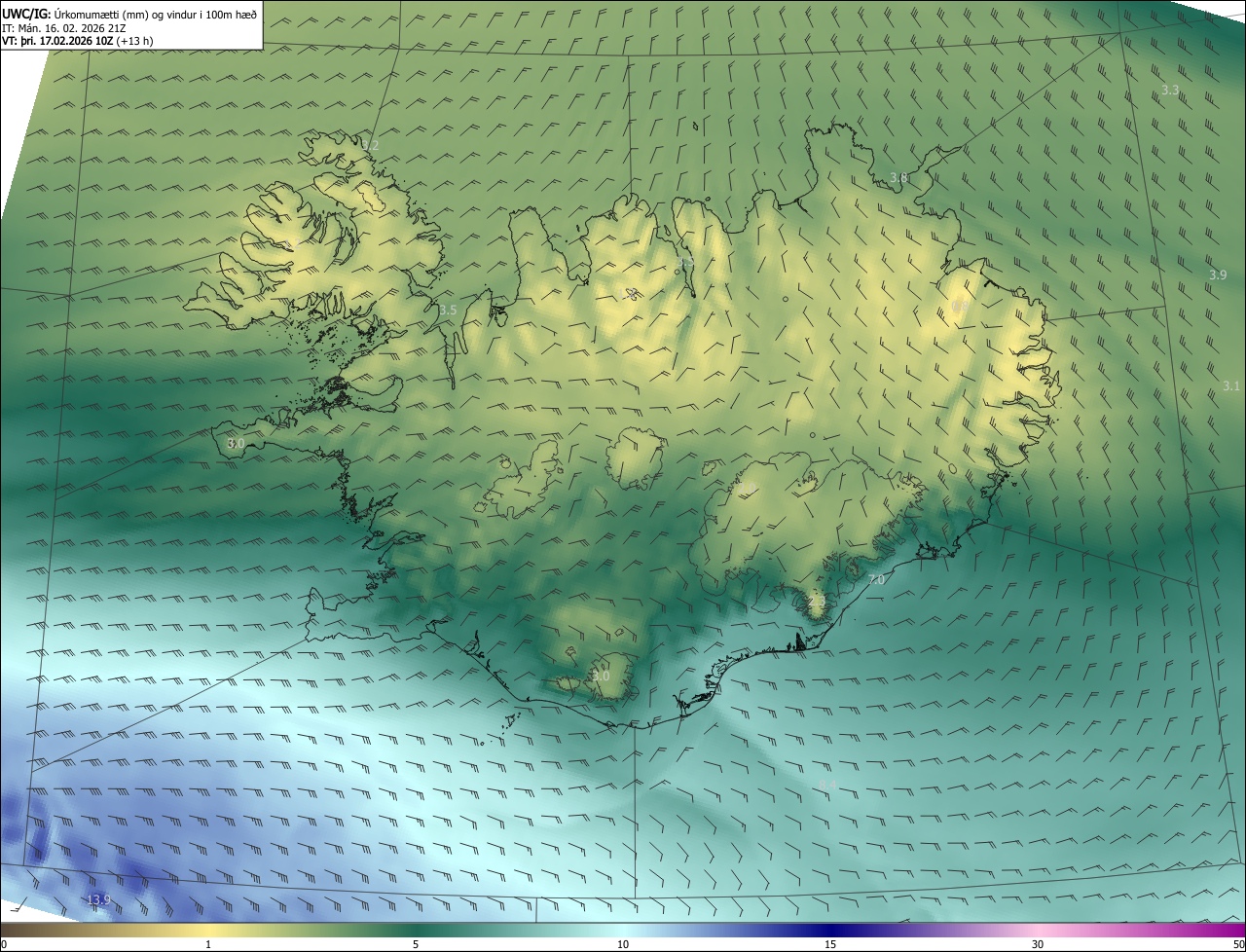Click the initial time line 'IT: Mán. 16. 02. 2026 21Z'
This screenshot has width=1246, height=952.
coord(64,28)
